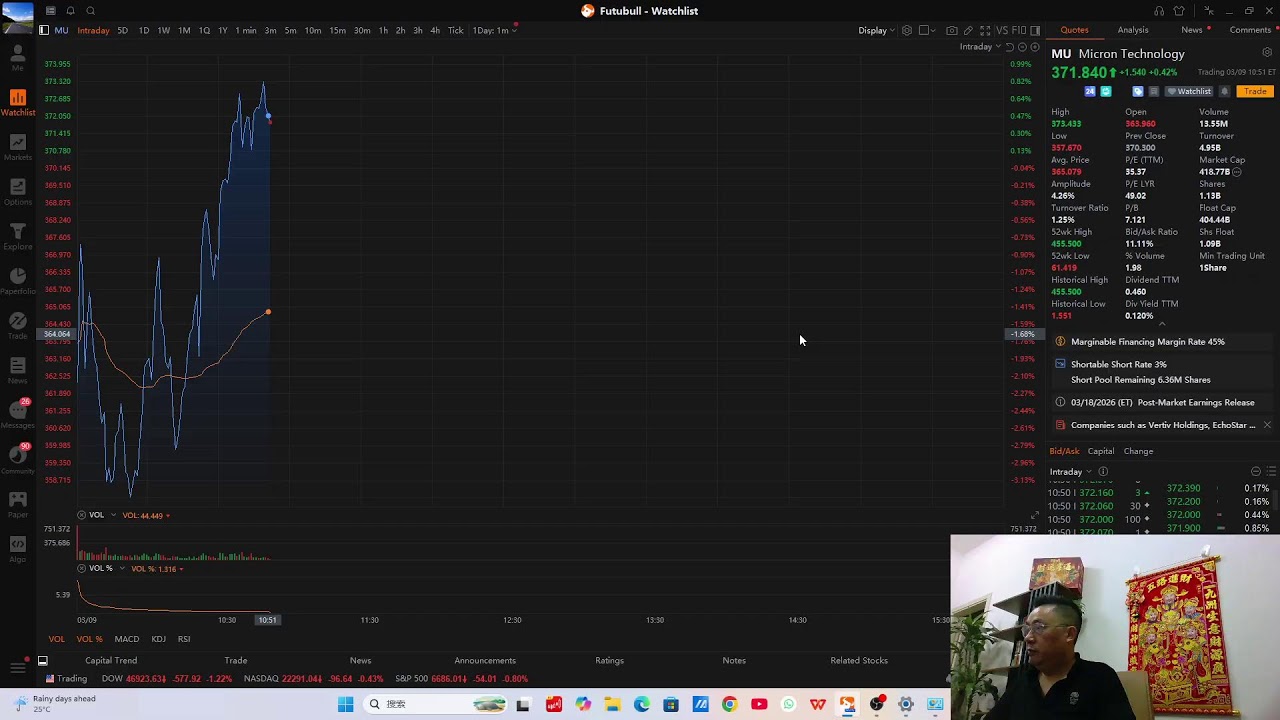Dismiss the Vertiv Holdings notice
This screenshot has width=1280, height=720.
click(x=1267, y=425)
